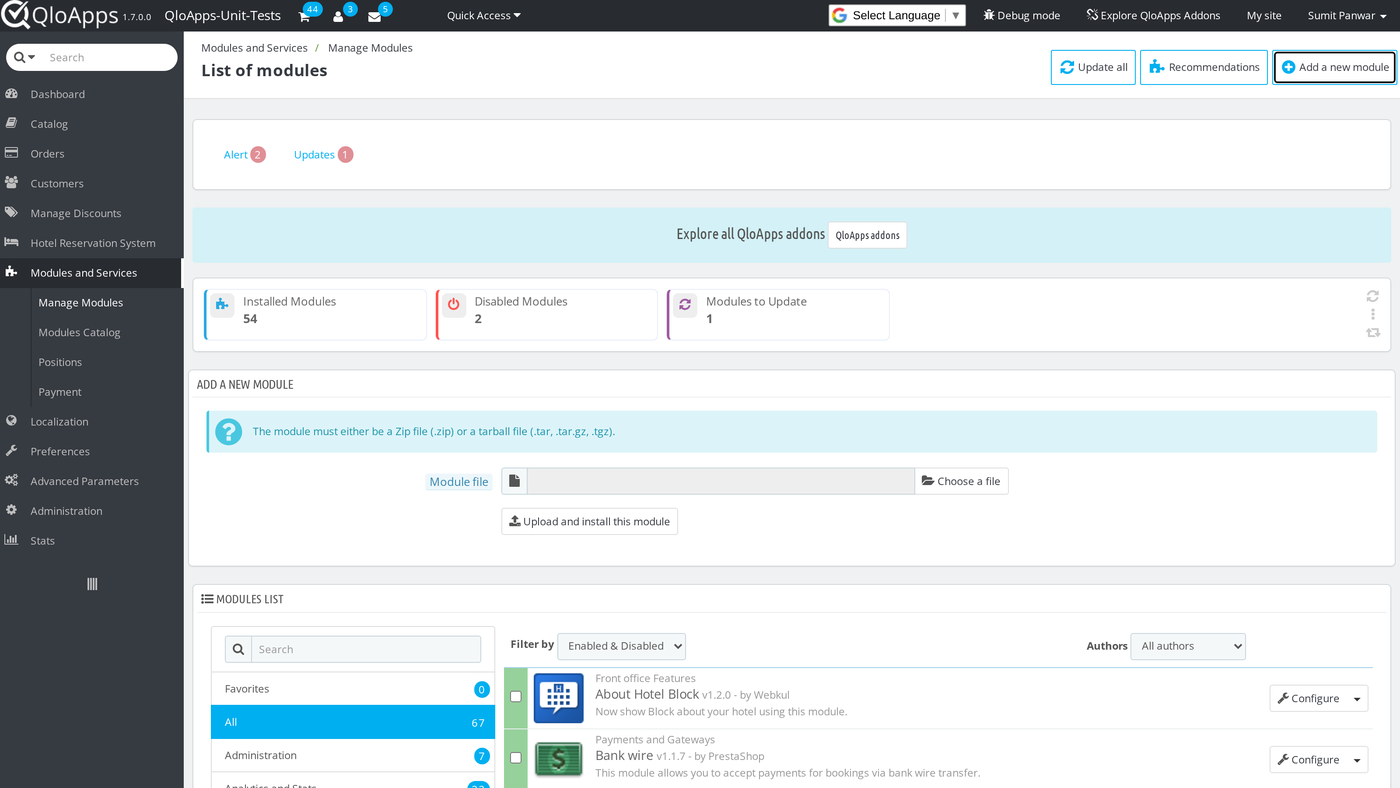This screenshot has width=1400, height=788.
Task: Configure the About Hotel Block module
Action: pyautogui.click(x=1309, y=698)
